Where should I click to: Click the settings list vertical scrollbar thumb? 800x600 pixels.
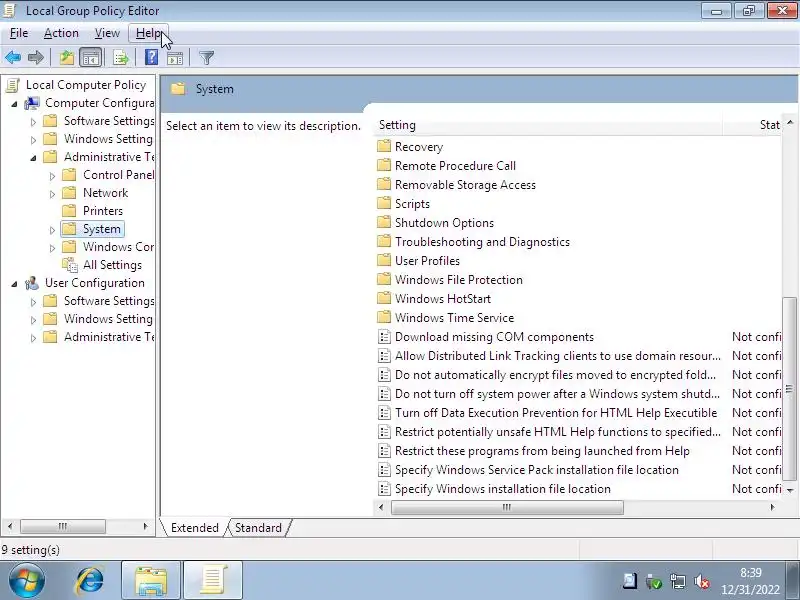[789, 389]
